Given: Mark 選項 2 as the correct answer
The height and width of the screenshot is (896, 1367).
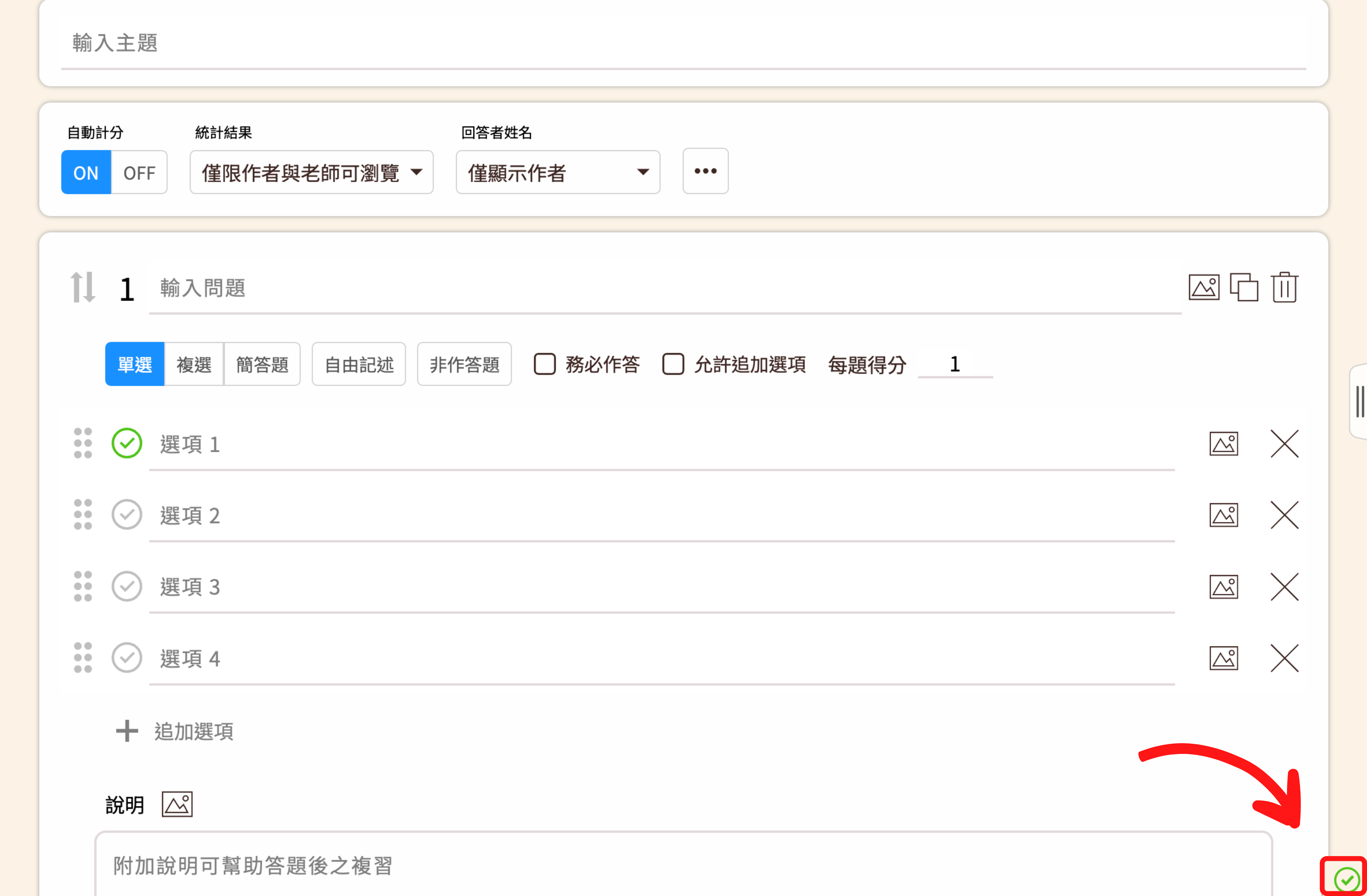Looking at the screenshot, I should click(126, 515).
